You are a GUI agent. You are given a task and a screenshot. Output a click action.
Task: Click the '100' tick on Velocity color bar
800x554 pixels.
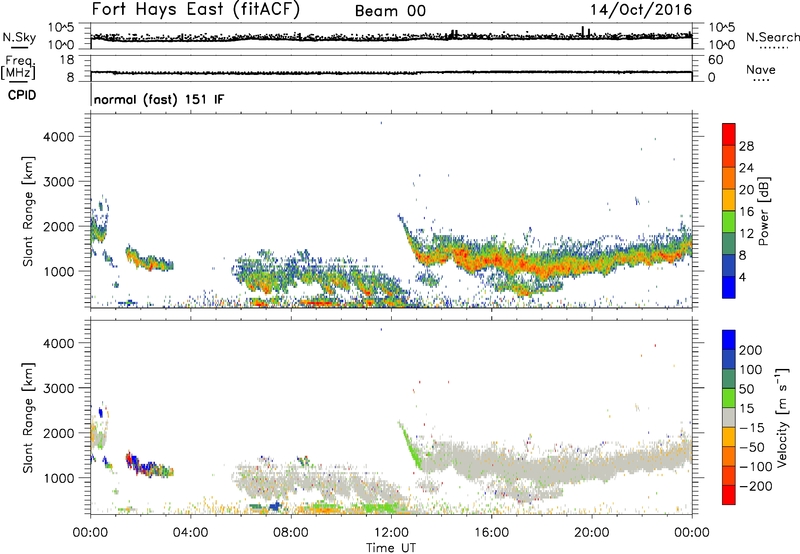(x=751, y=370)
